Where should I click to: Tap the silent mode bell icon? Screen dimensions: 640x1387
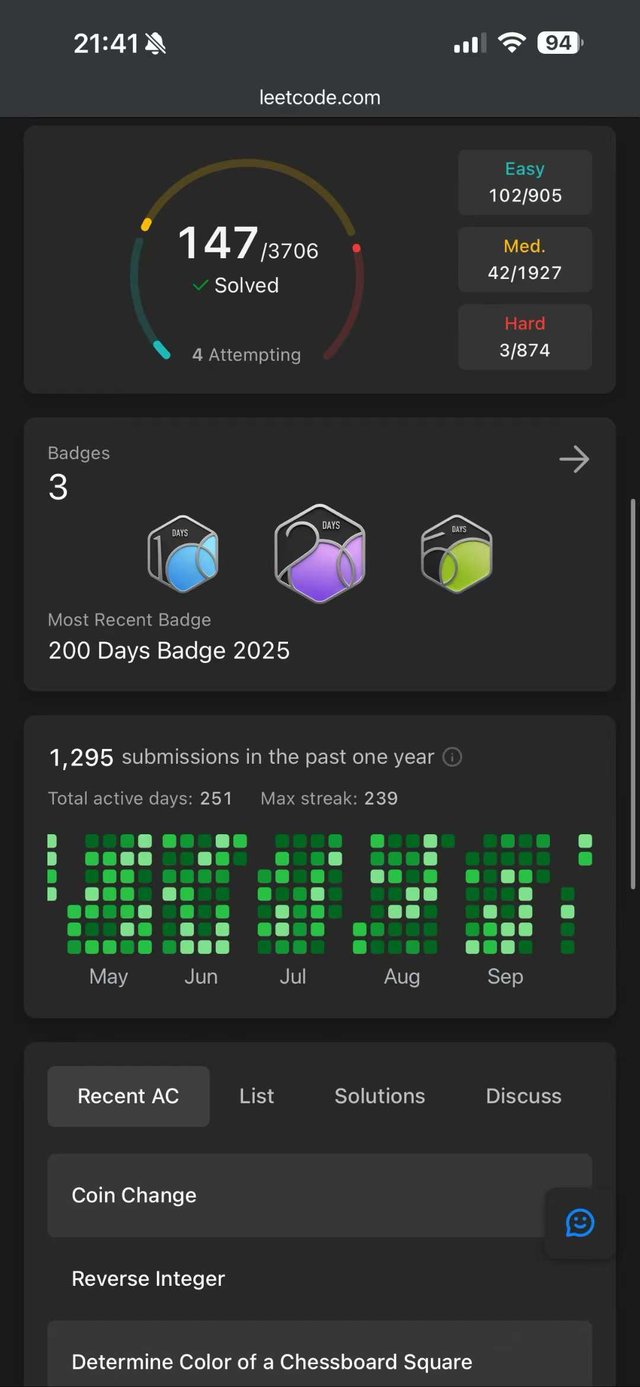coord(155,43)
